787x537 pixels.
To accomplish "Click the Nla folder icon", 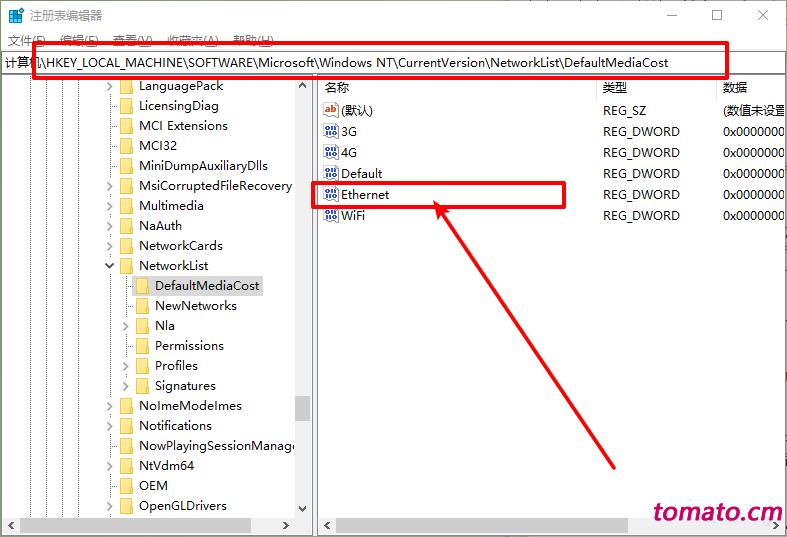I will [143, 326].
